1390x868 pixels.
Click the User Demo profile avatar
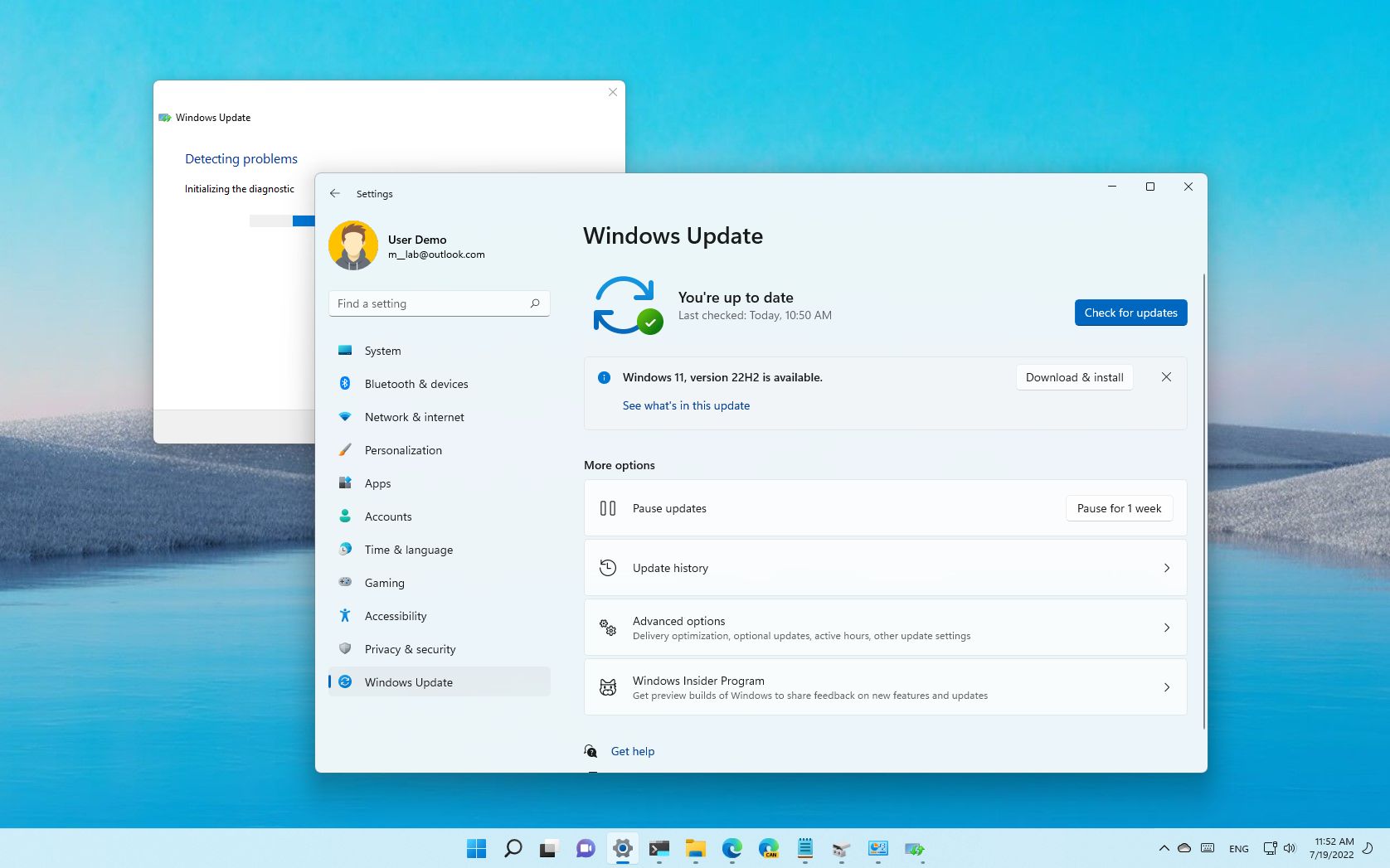coord(353,245)
